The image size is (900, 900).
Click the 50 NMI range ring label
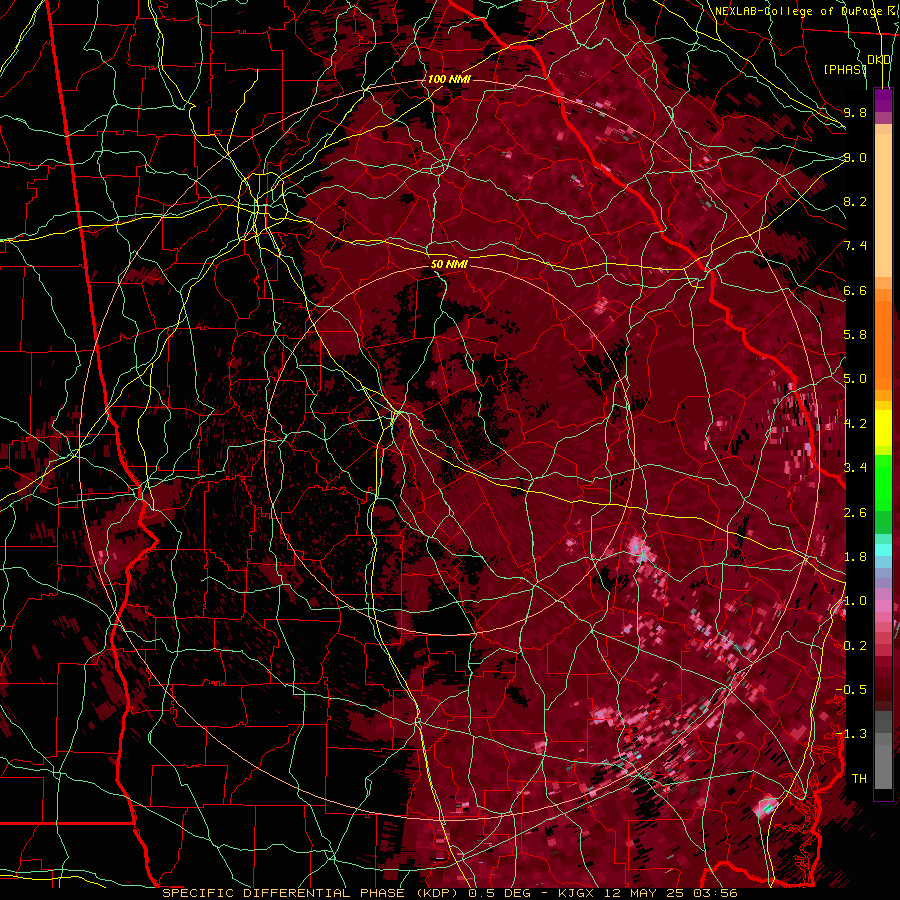[449, 264]
